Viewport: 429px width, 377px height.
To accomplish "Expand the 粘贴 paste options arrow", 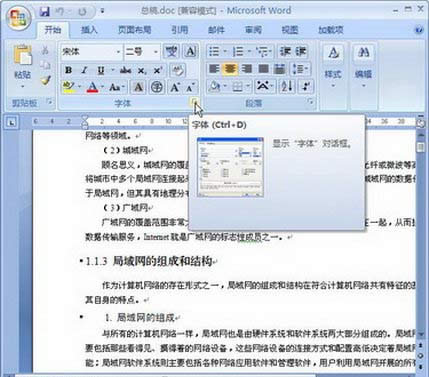I will (23, 87).
